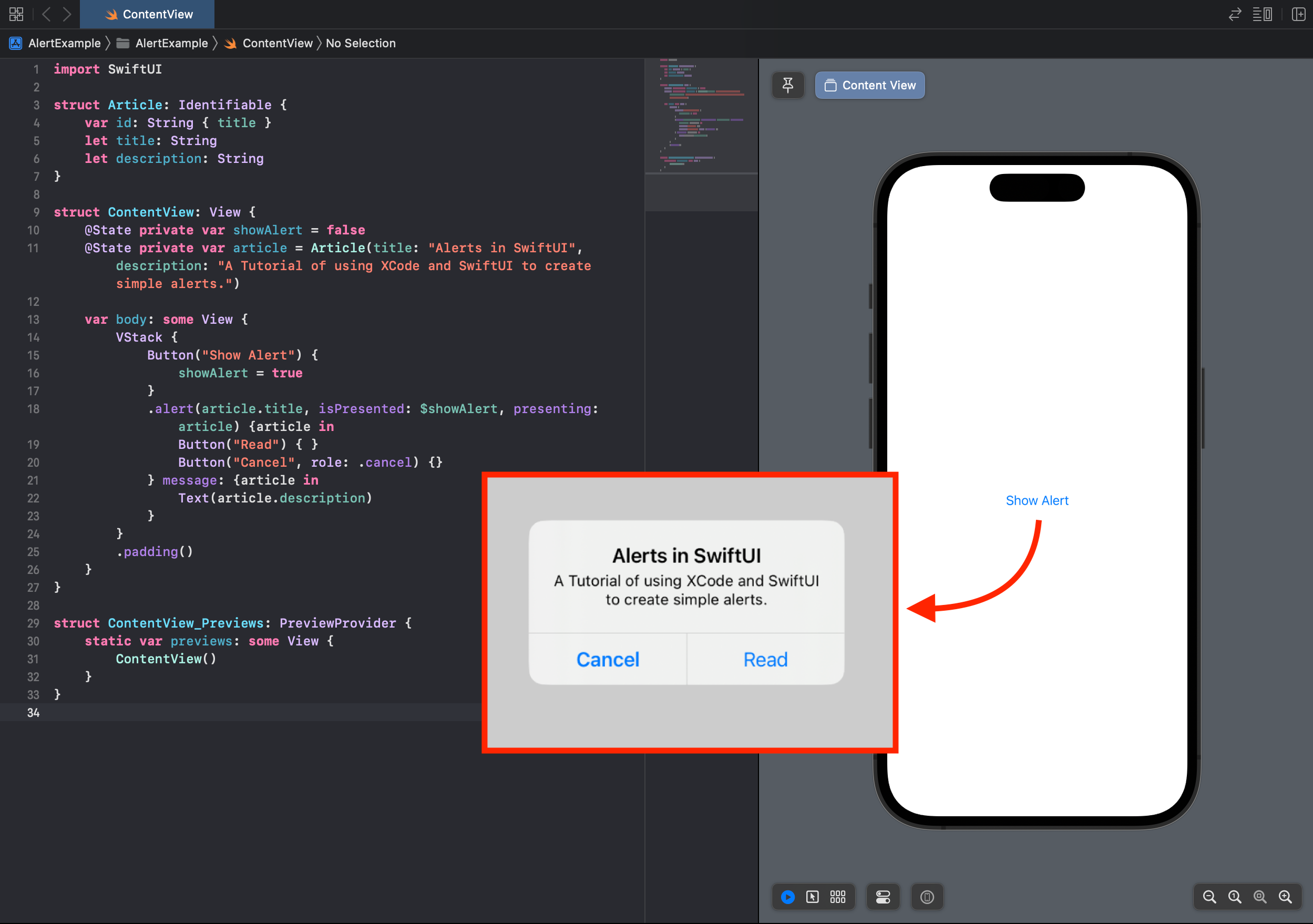Screen dimensions: 1313x924
Task: Start the live preview play button
Action: pos(787,897)
